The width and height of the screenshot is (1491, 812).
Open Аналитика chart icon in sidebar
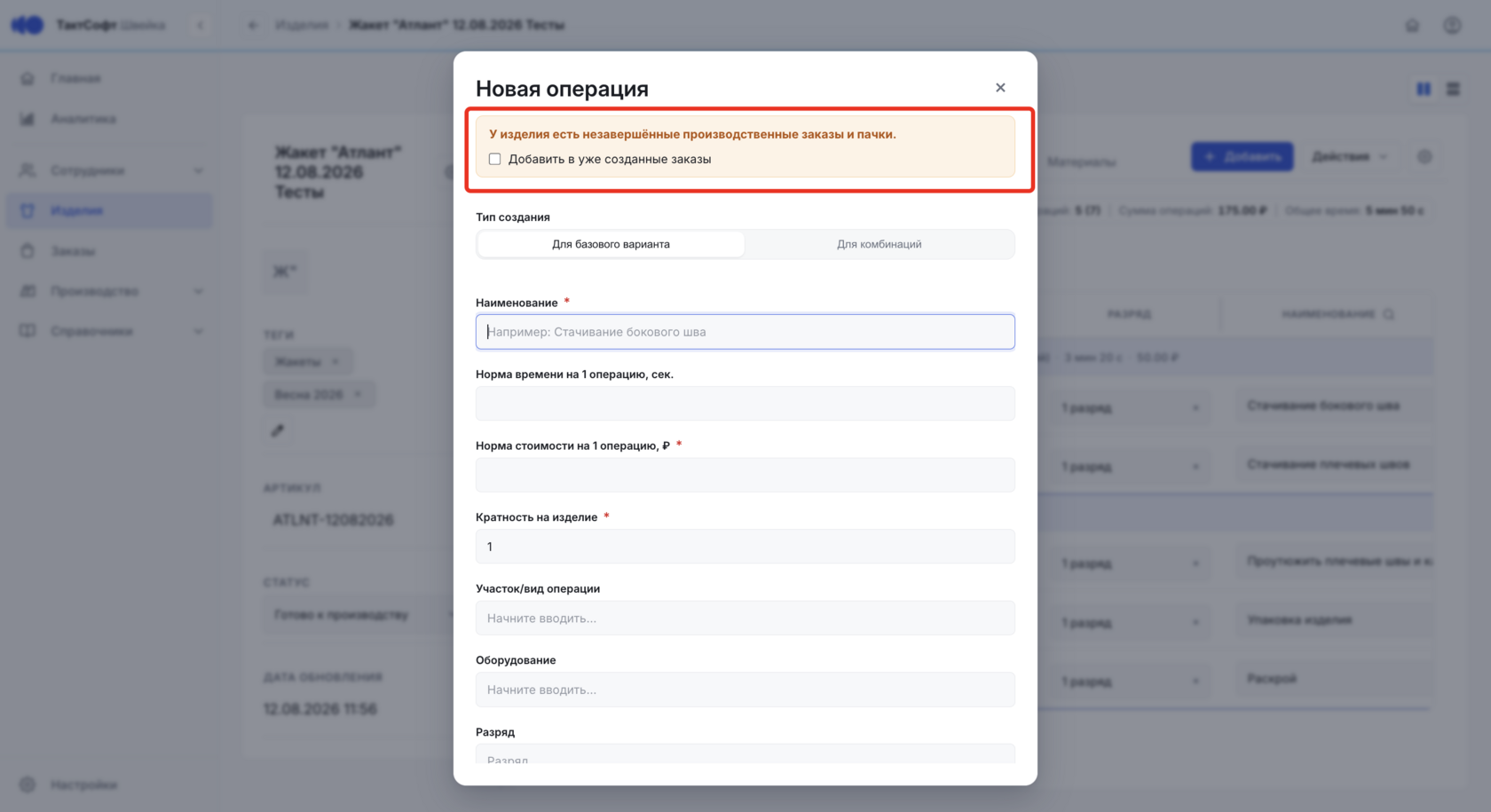(28, 119)
